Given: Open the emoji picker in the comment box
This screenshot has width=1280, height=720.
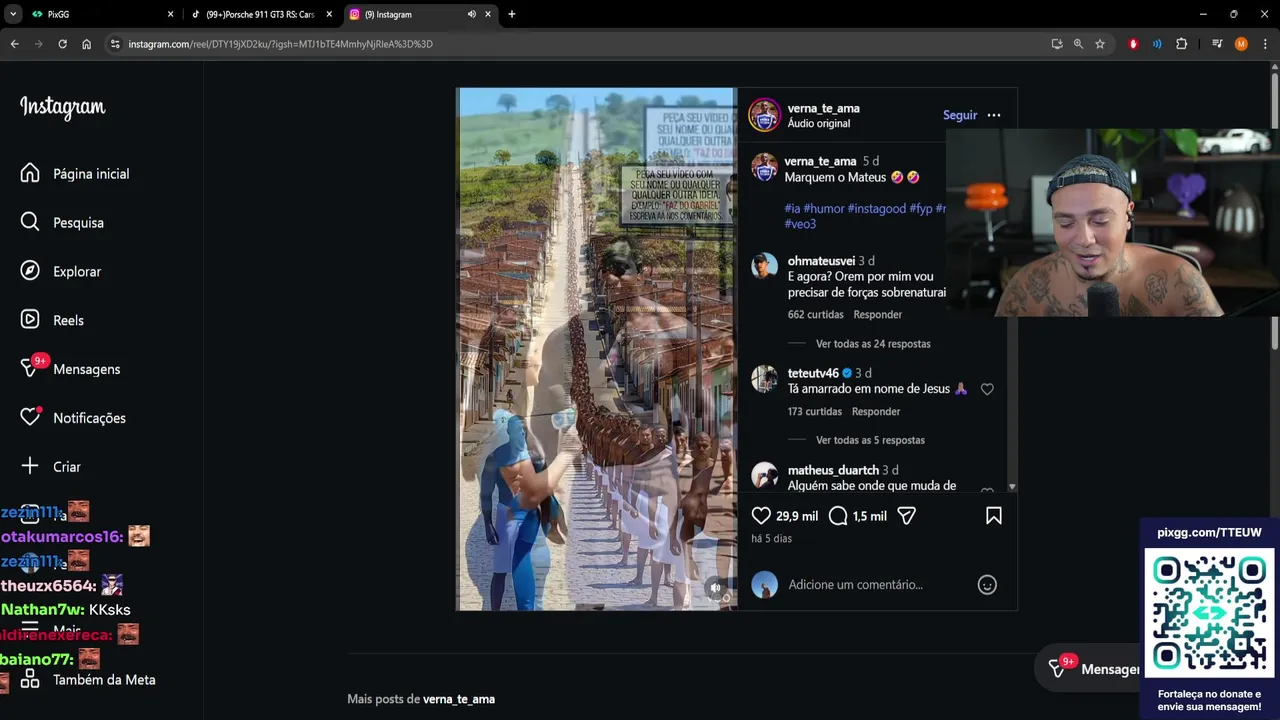Looking at the screenshot, I should [x=987, y=585].
